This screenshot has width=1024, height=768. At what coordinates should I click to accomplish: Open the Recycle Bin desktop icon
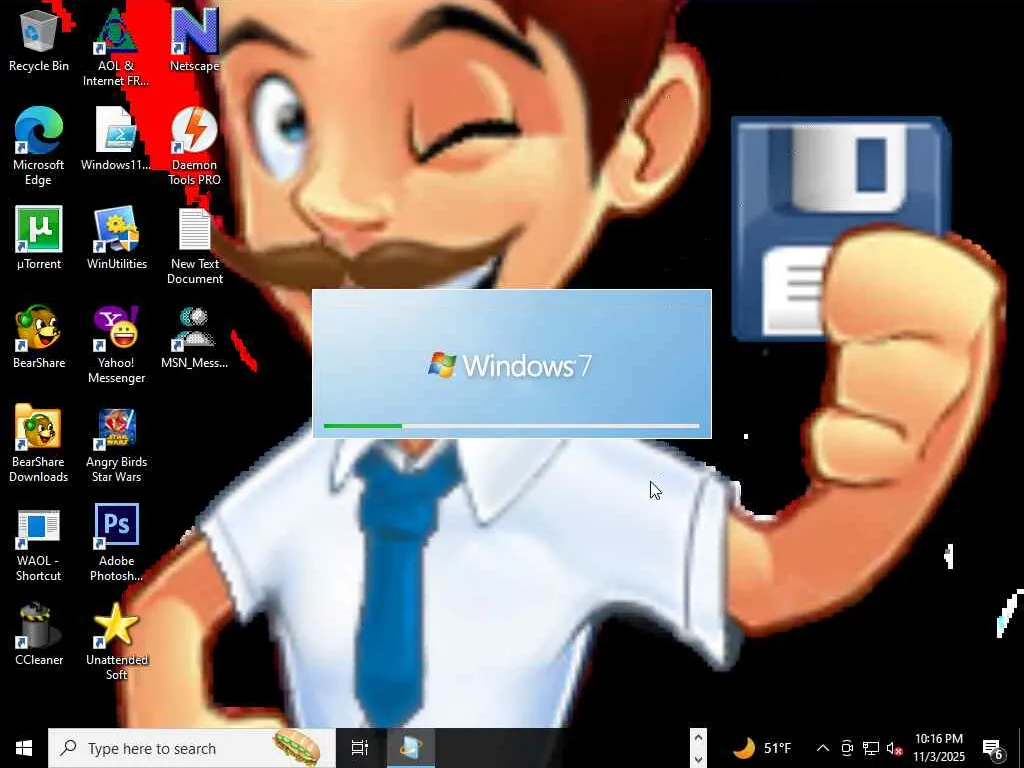[x=39, y=39]
